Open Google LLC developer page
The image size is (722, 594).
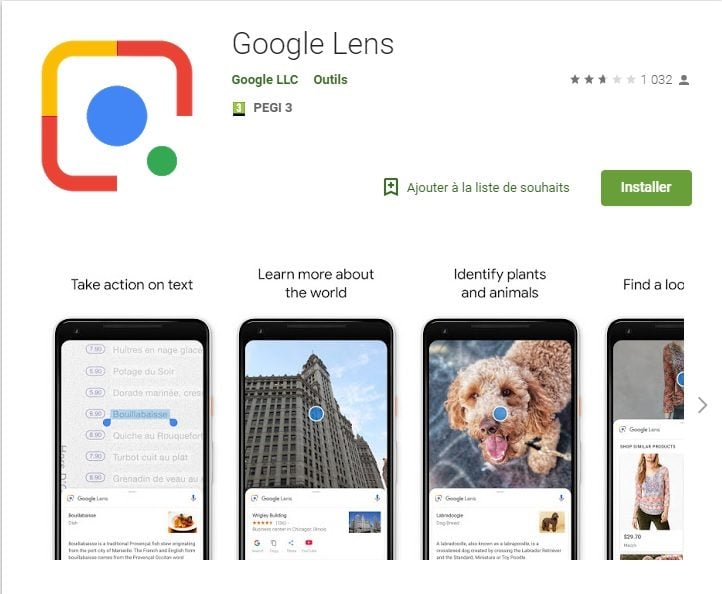pyautogui.click(x=265, y=80)
